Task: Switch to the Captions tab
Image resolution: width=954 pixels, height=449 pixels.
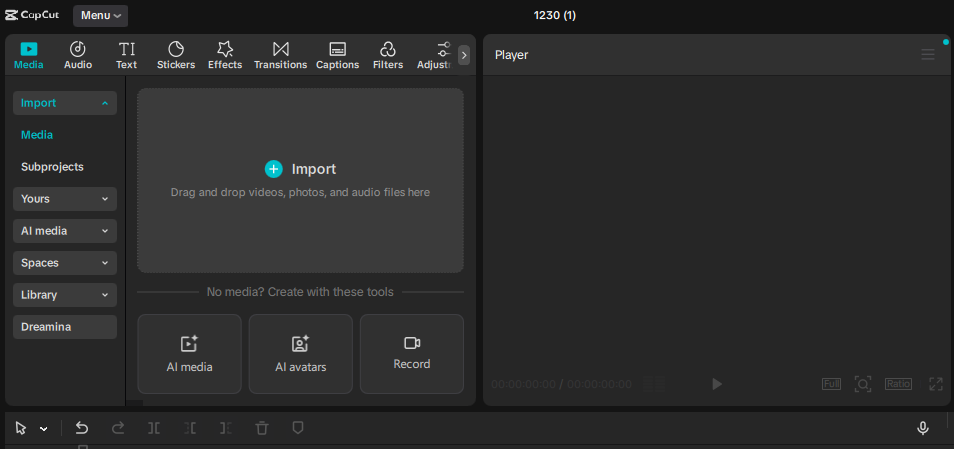Action: (337, 55)
